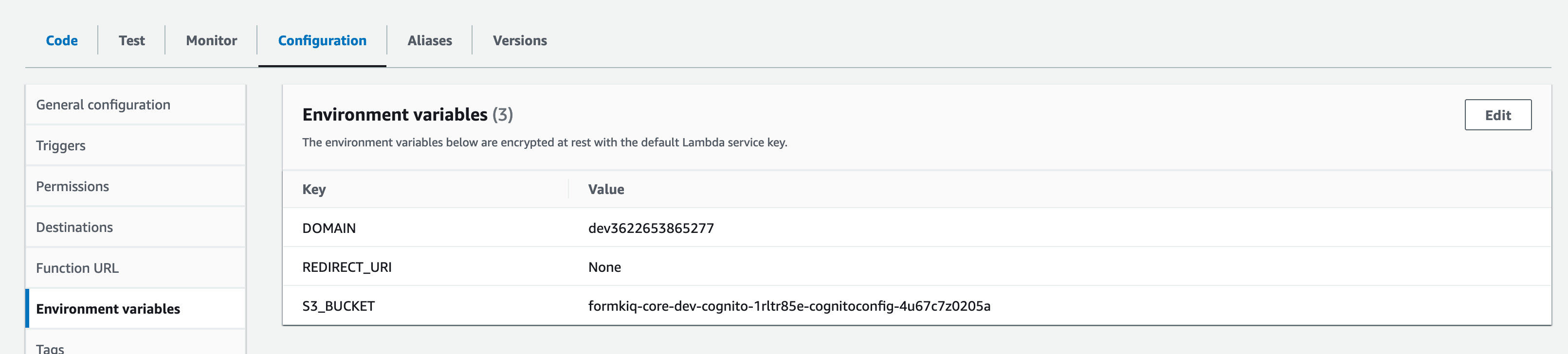
Task: Switch to the Versions tab
Action: (520, 41)
